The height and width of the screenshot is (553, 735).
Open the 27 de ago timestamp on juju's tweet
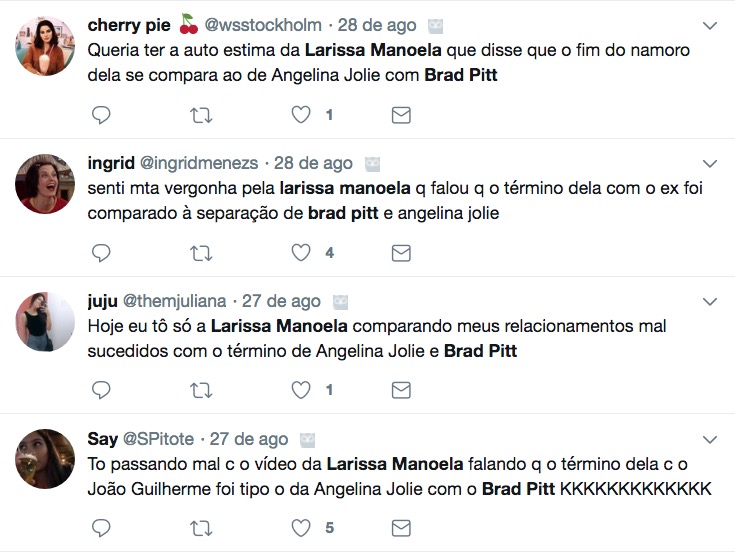click(281, 300)
